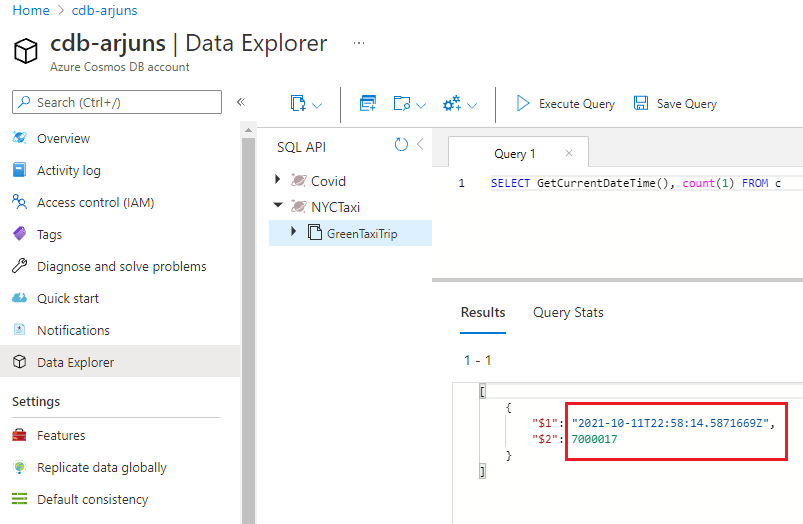
Task: Collapse the NYCTaxi database node
Action: (x=278, y=207)
